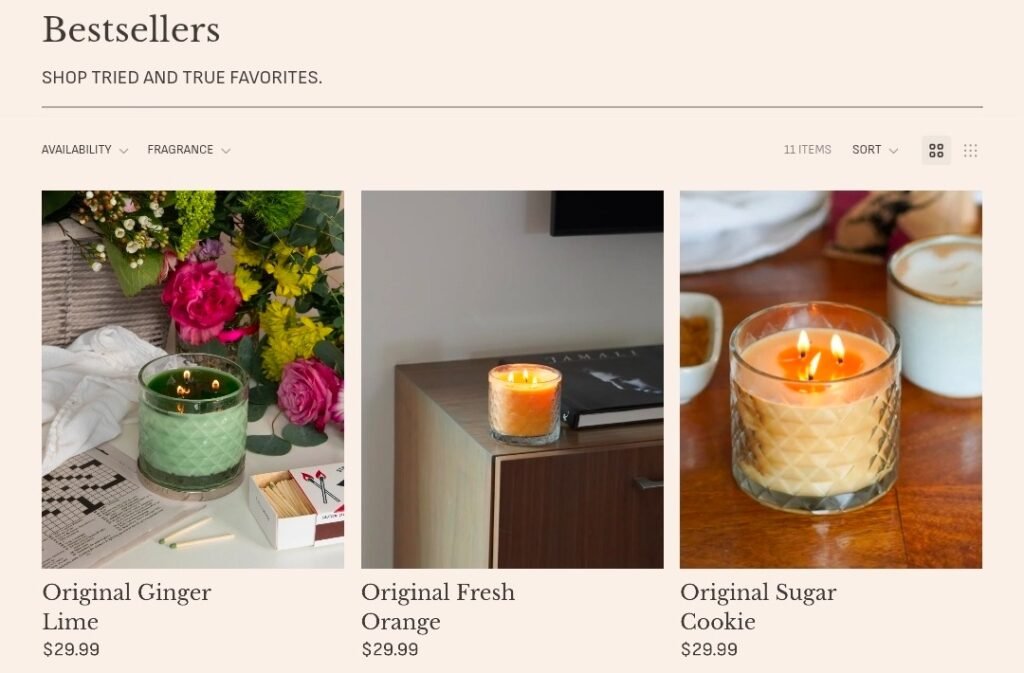Click the Original Sugar Cookie title link
The height and width of the screenshot is (673, 1024).
758,607
